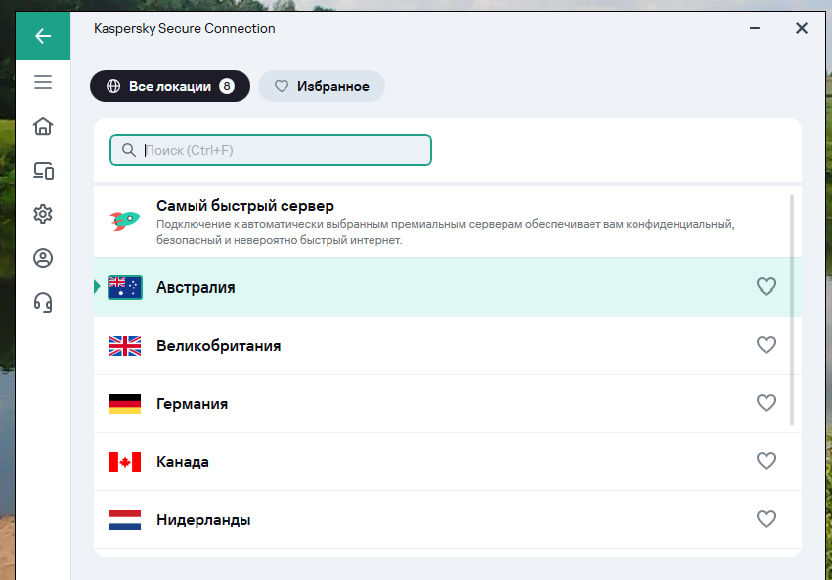This screenshot has width=832, height=580.
Task: Open the account profile icon
Action: point(43,258)
